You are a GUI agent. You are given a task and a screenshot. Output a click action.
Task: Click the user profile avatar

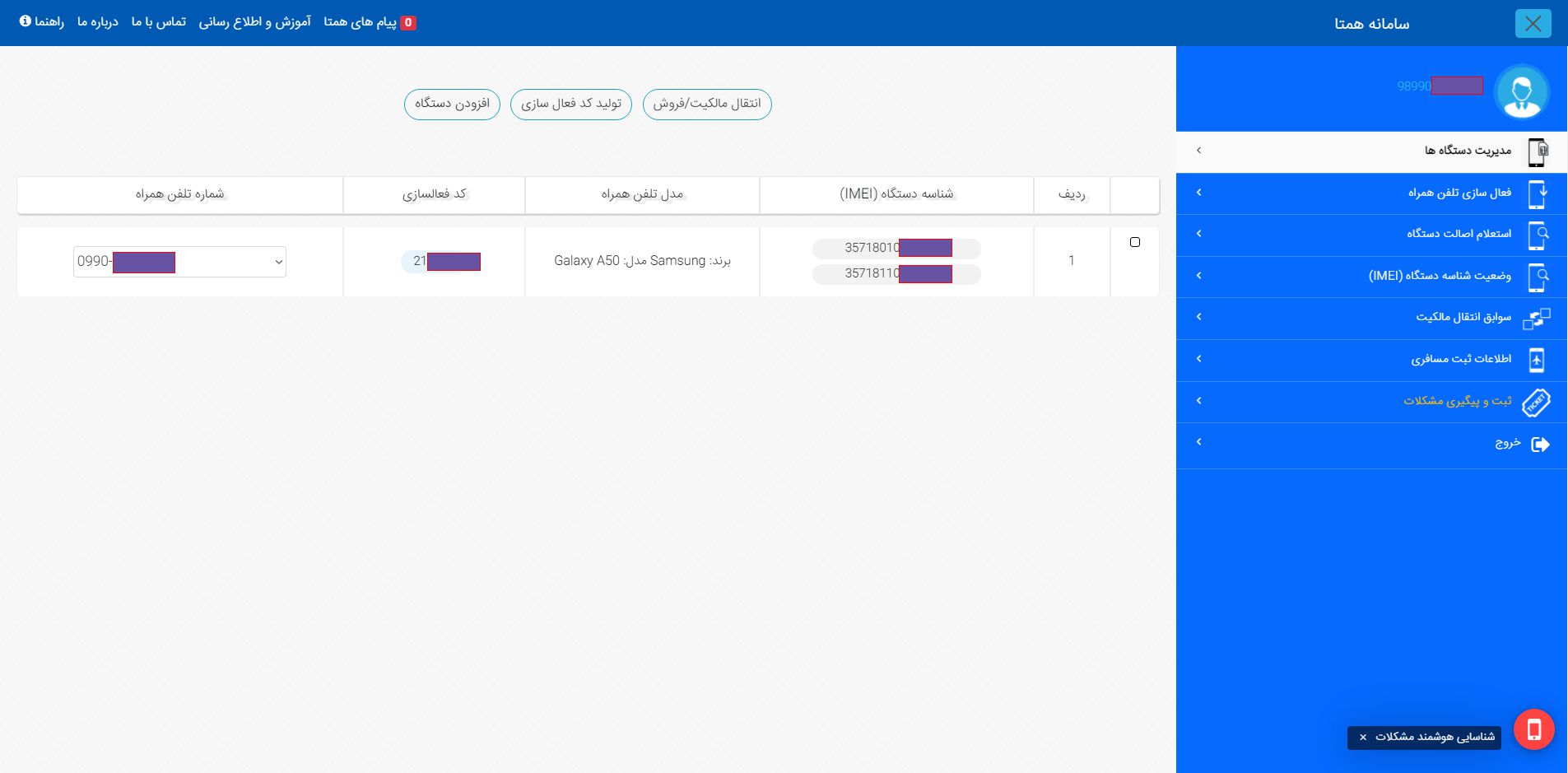click(x=1521, y=92)
